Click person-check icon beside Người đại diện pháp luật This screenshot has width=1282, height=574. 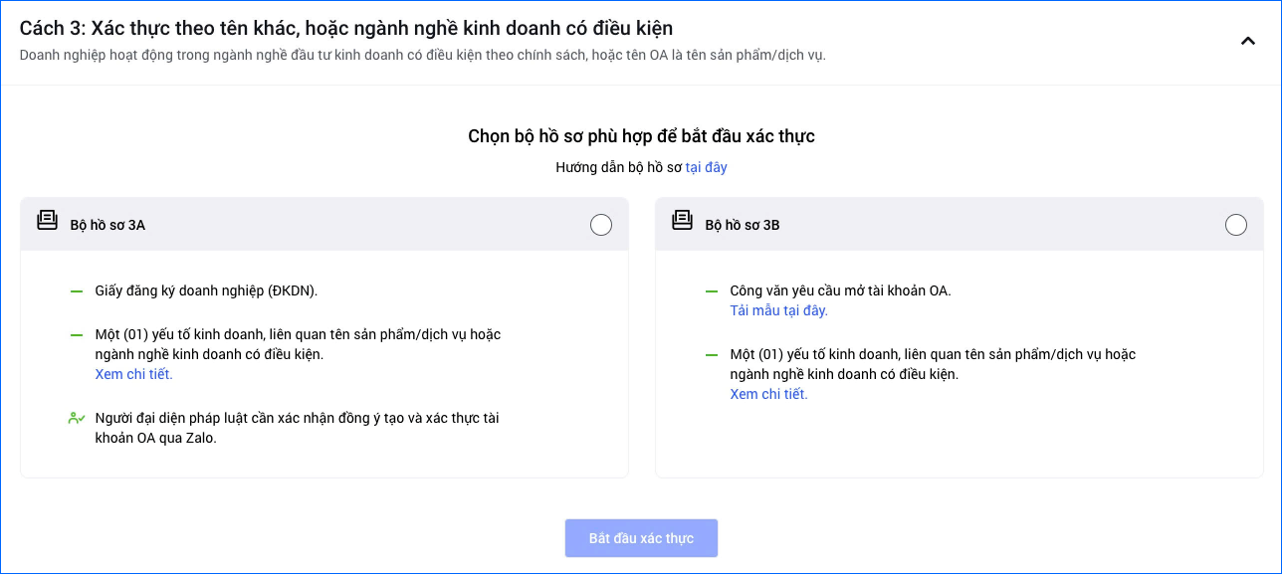(x=76, y=418)
